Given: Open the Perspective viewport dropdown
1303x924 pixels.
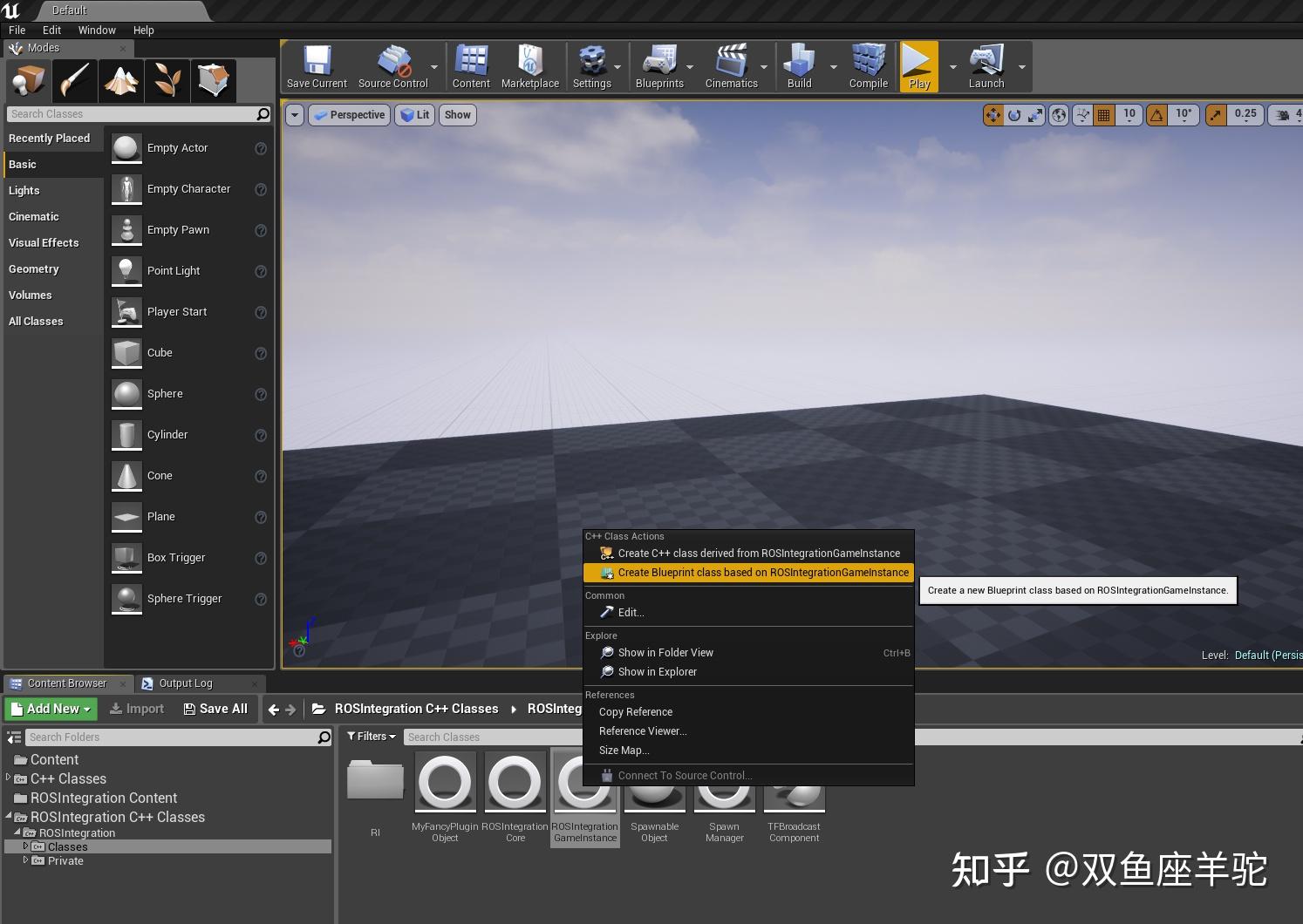Looking at the screenshot, I should [349, 114].
